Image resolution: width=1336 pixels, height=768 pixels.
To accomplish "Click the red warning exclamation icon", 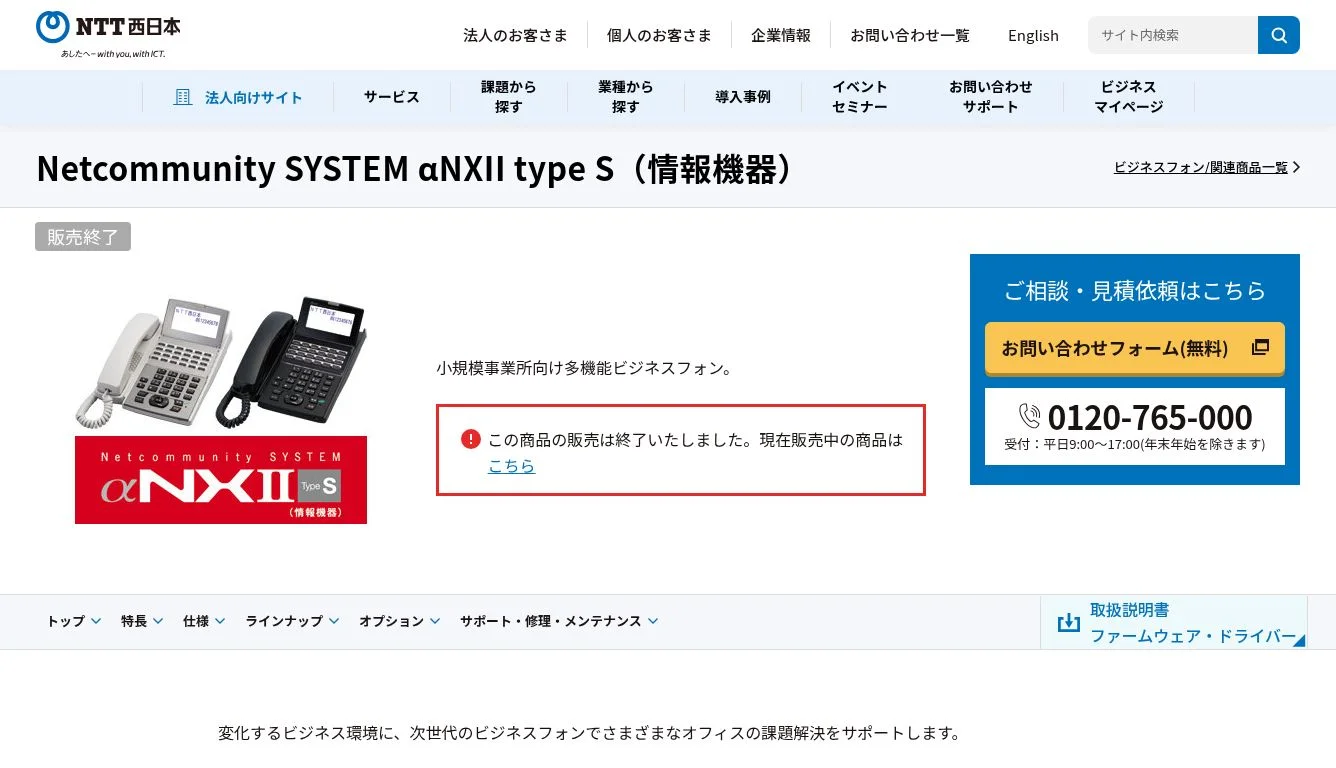I will pos(471,439).
